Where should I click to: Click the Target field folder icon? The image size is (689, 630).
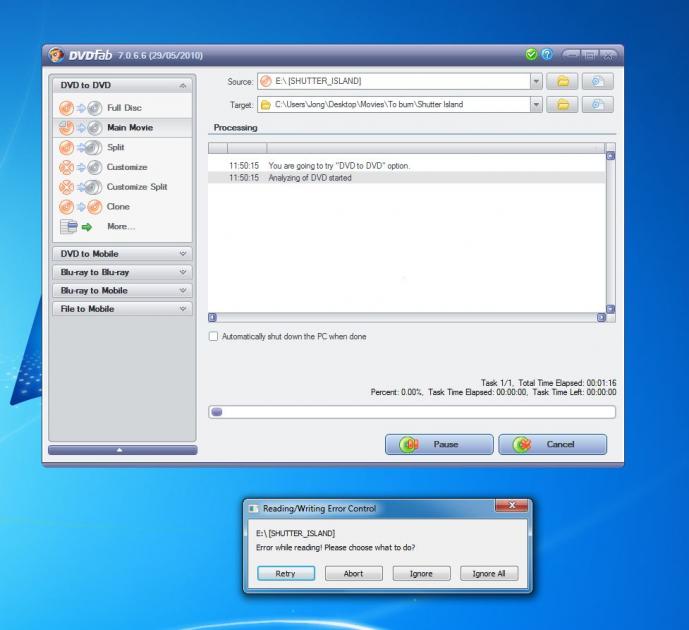[266, 105]
